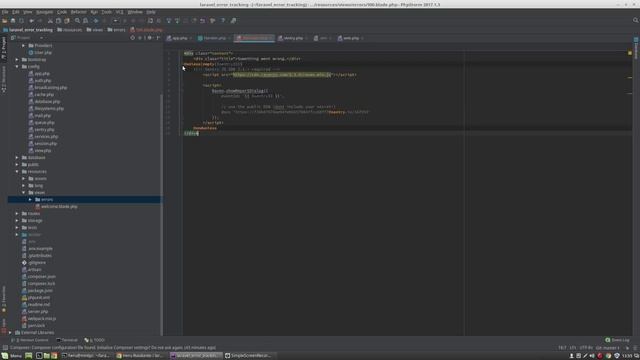Click the Save All toolbar icon
This screenshot has width=640, height=360.
(x=13, y=20)
